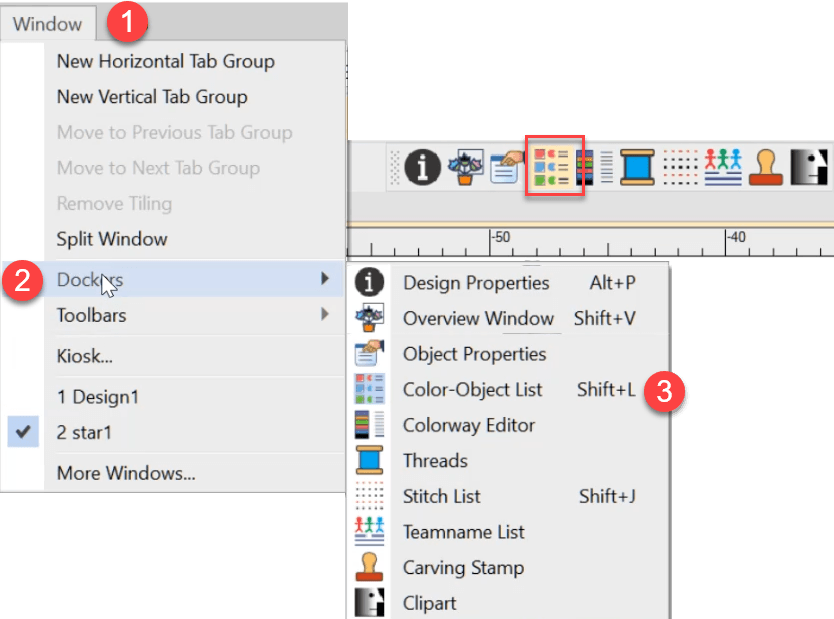The width and height of the screenshot is (834, 619).
Task: Click the horizontal ruler near -50 mark
Action: pyautogui.click(x=499, y=242)
